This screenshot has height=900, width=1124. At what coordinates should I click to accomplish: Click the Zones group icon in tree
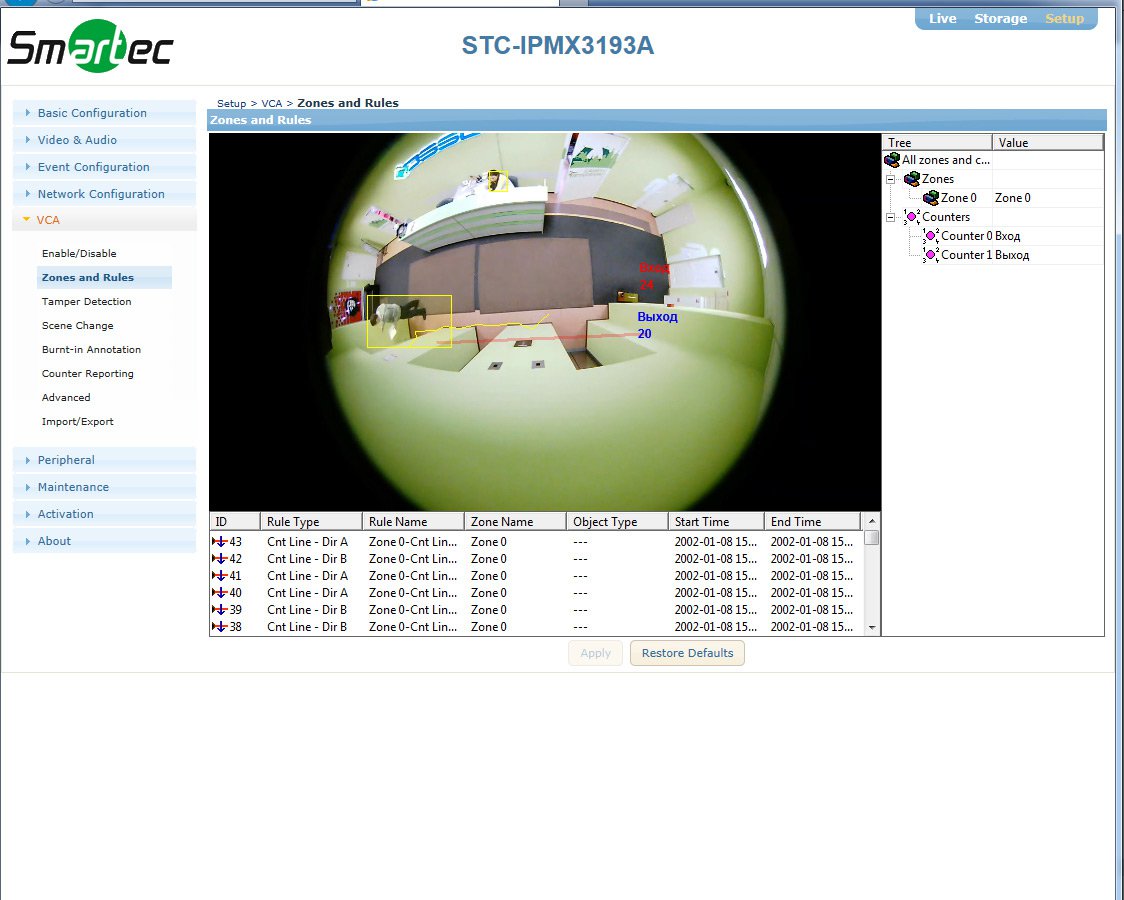(911, 179)
